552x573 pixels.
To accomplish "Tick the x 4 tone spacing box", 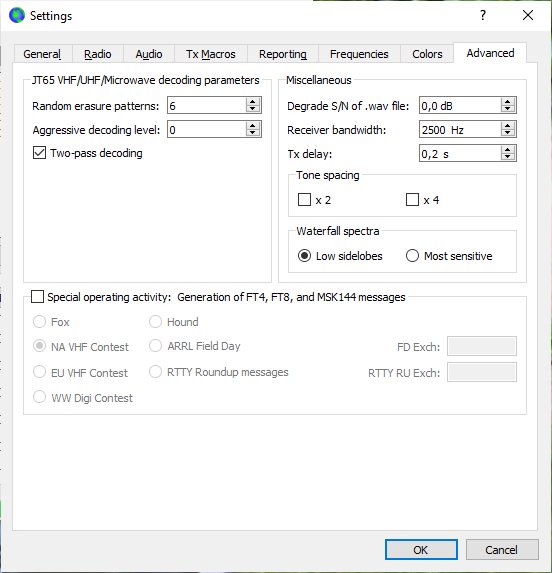I will (412, 200).
